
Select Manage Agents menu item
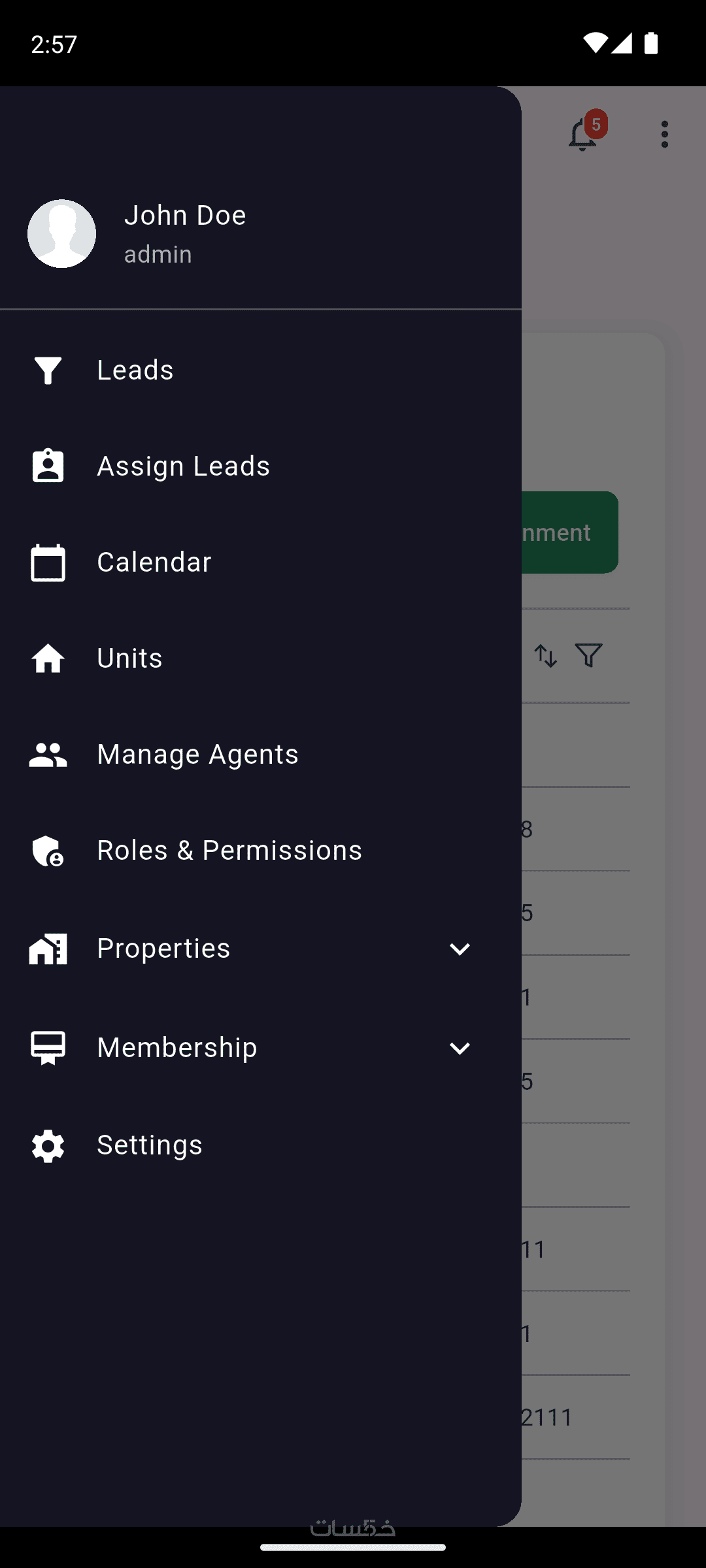click(197, 755)
